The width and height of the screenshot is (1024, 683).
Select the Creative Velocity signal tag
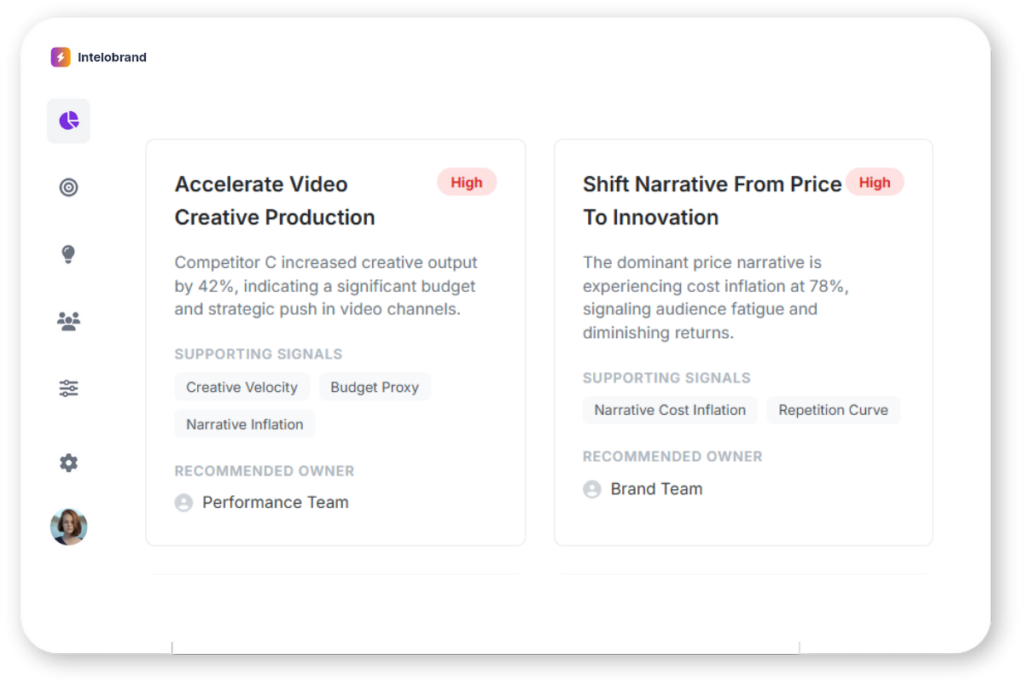pos(242,387)
